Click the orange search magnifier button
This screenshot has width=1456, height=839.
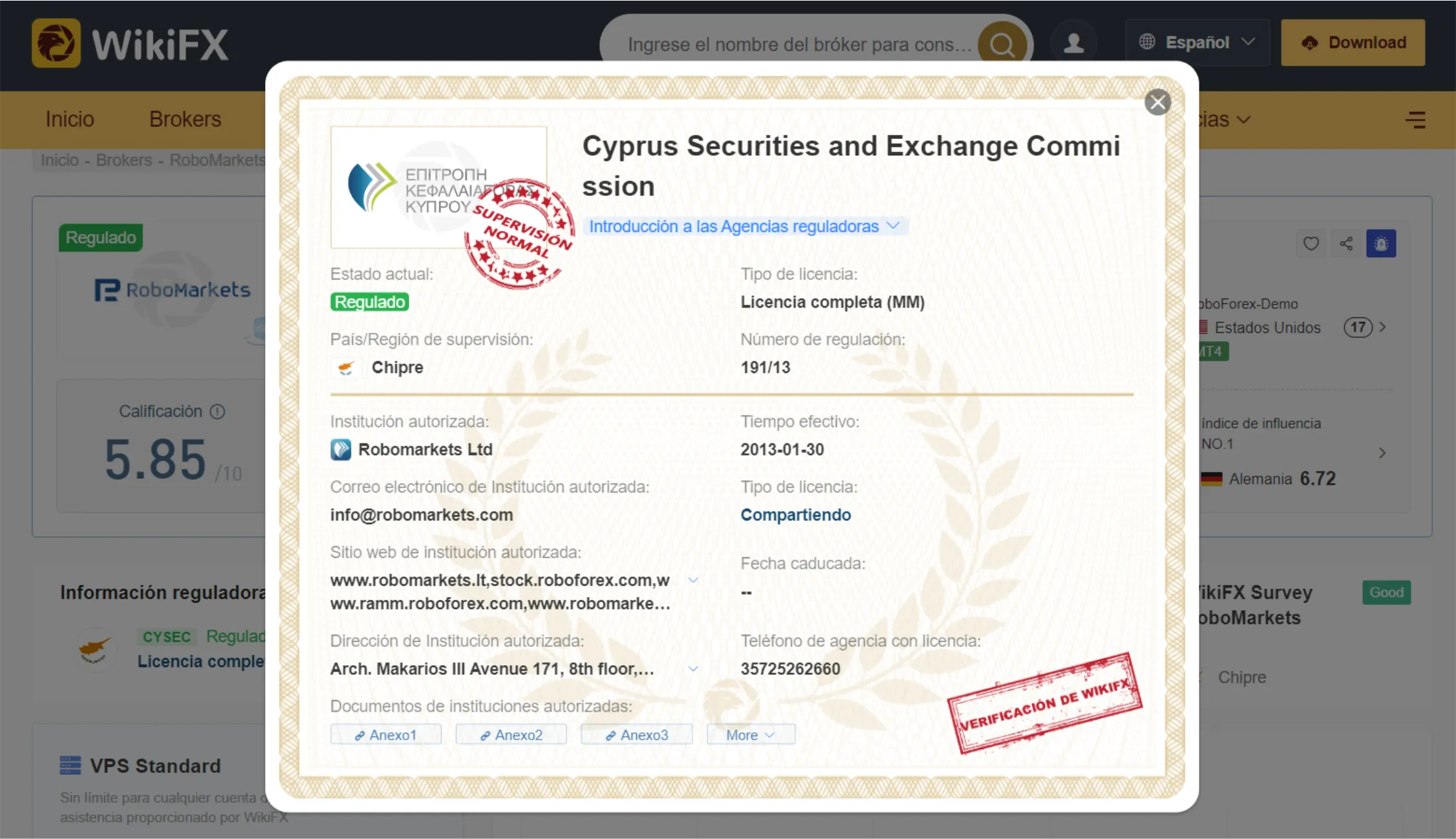pos(1001,44)
